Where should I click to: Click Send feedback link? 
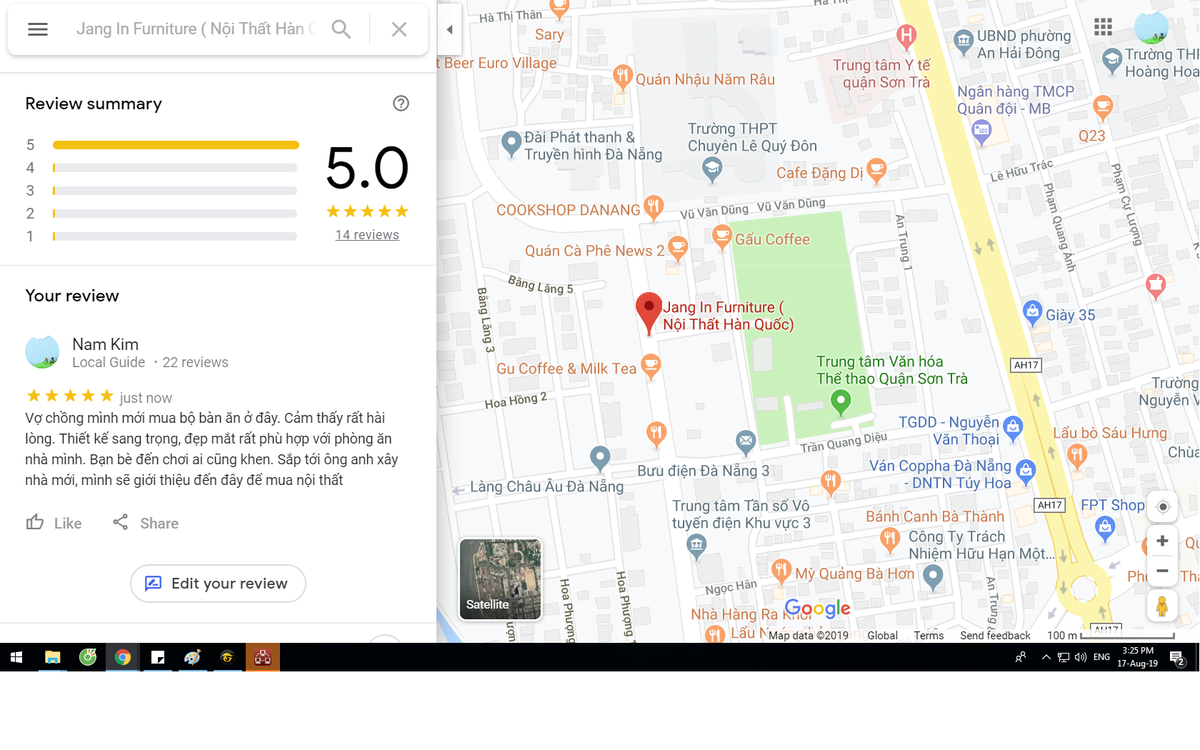point(995,635)
